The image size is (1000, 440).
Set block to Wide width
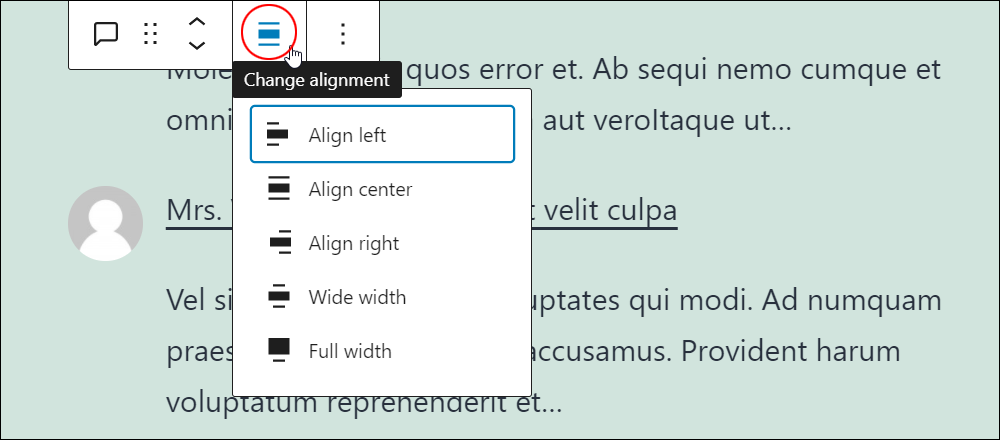click(382, 297)
